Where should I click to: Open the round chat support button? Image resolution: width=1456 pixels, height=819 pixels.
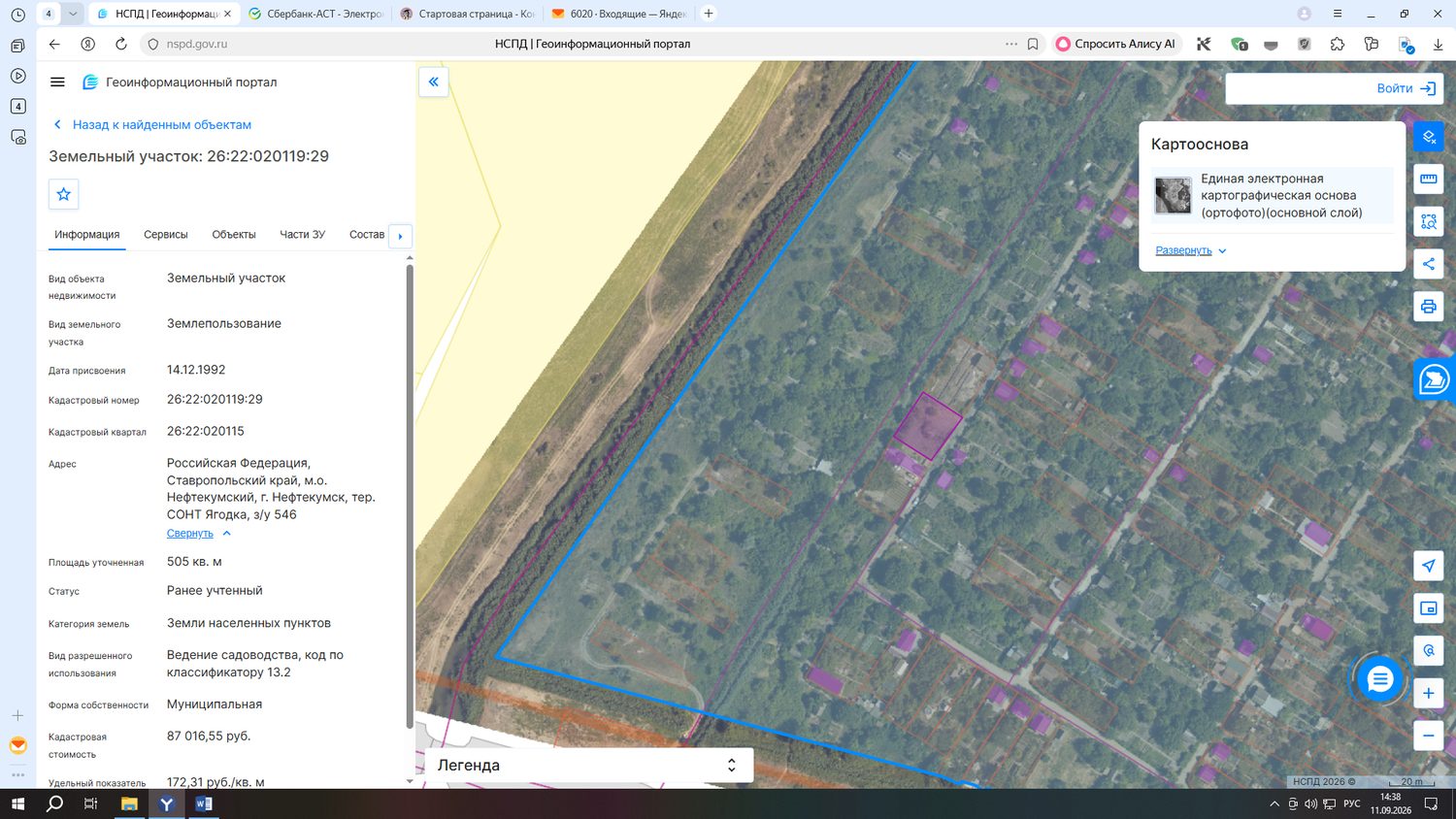[1379, 679]
